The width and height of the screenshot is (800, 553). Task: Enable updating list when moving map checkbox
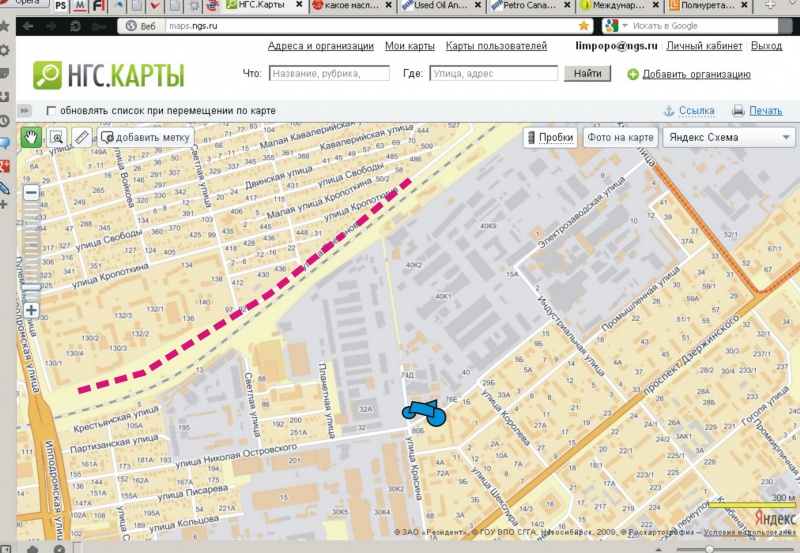tap(51, 111)
